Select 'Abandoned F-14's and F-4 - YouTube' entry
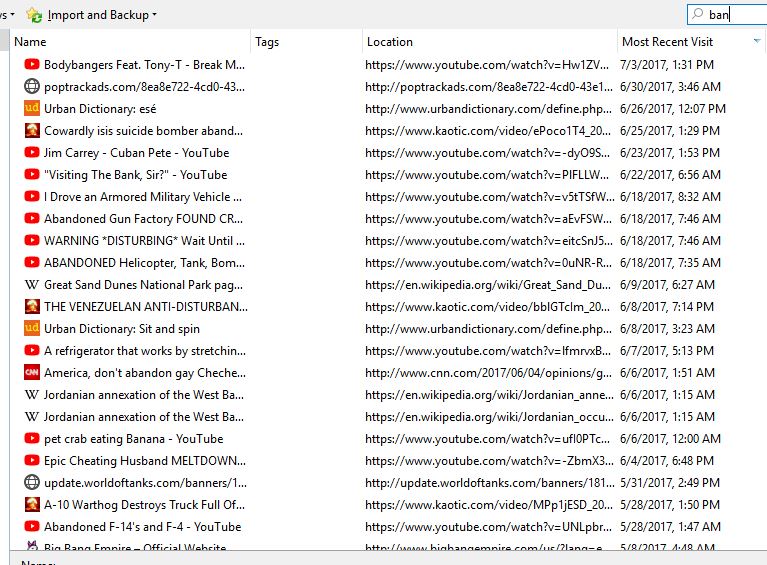This screenshot has width=767, height=565. point(143,527)
